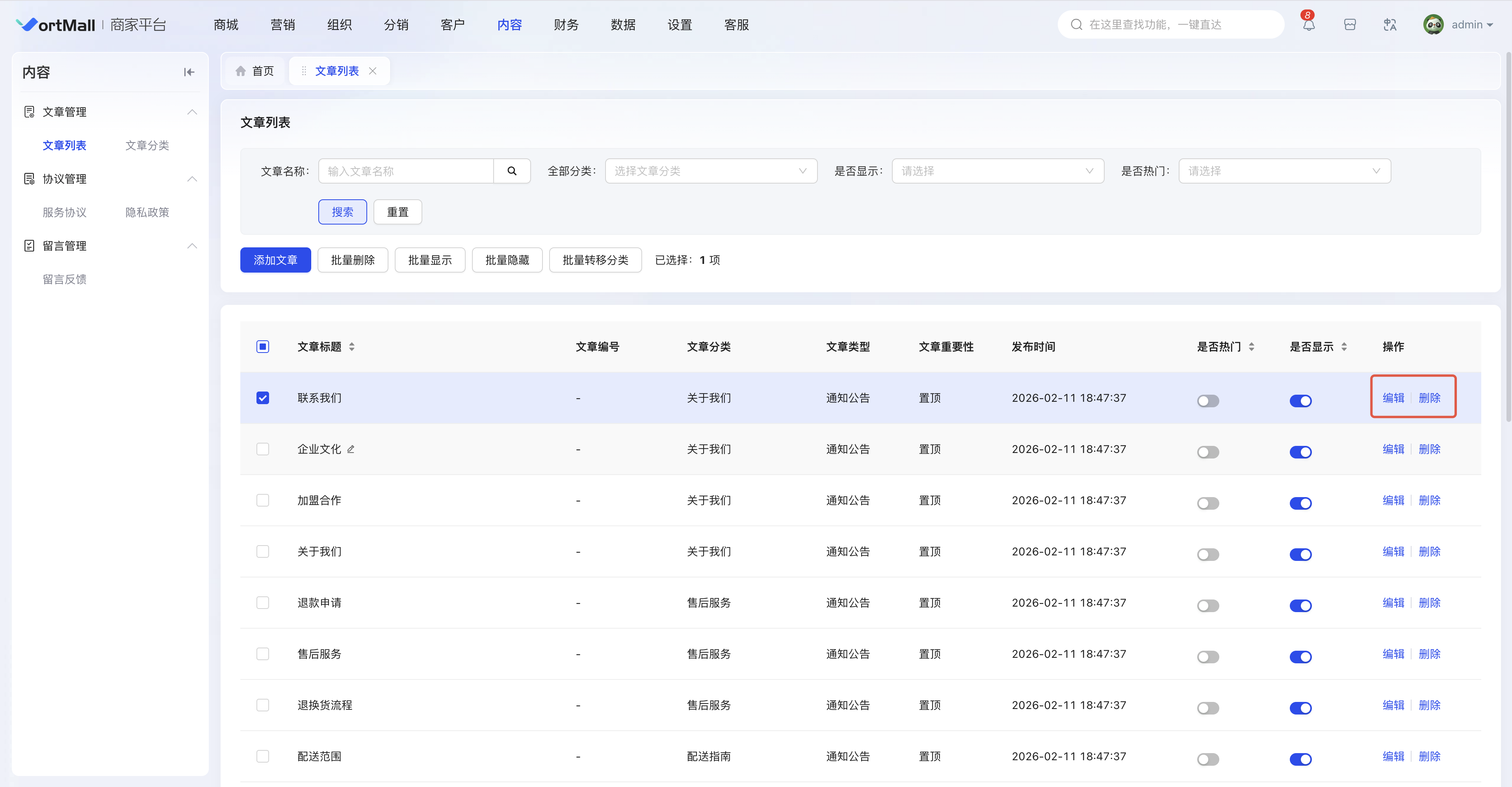
Task: Sort by 文章标题 using sort arrows
Action: click(351, 347)
